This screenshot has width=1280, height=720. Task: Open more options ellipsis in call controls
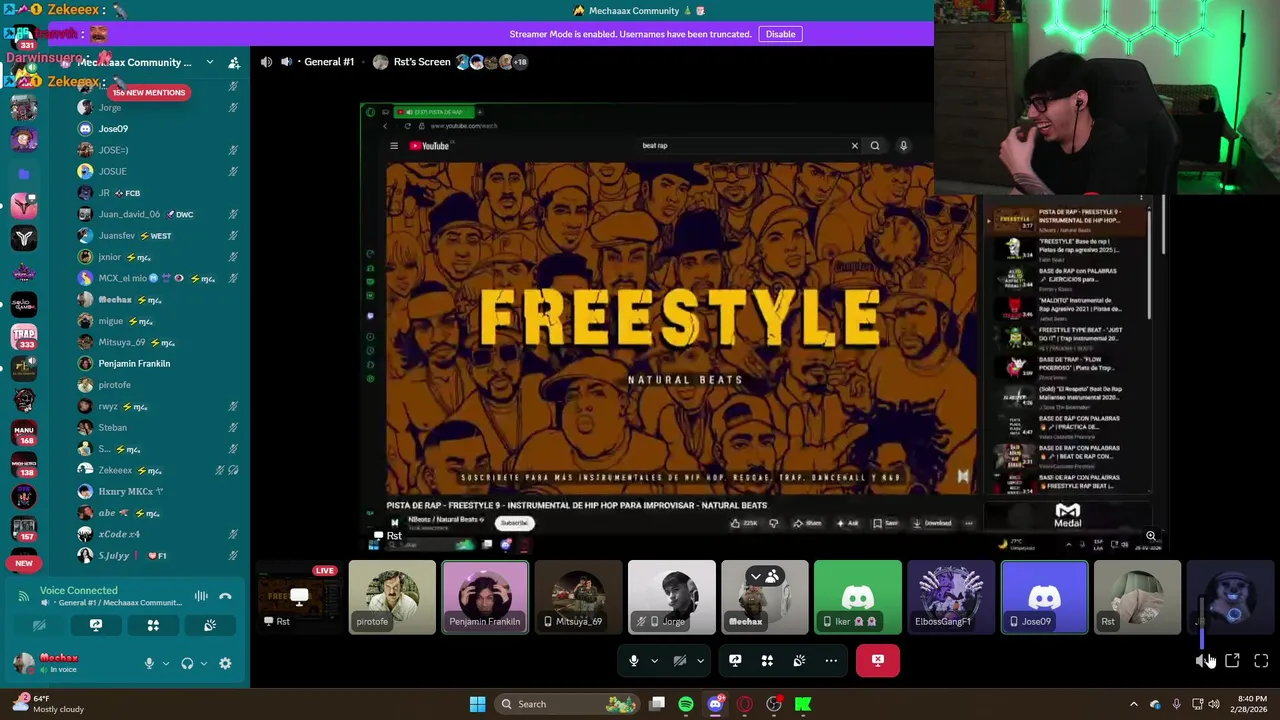pyautogui.click(x=831, y=660)
